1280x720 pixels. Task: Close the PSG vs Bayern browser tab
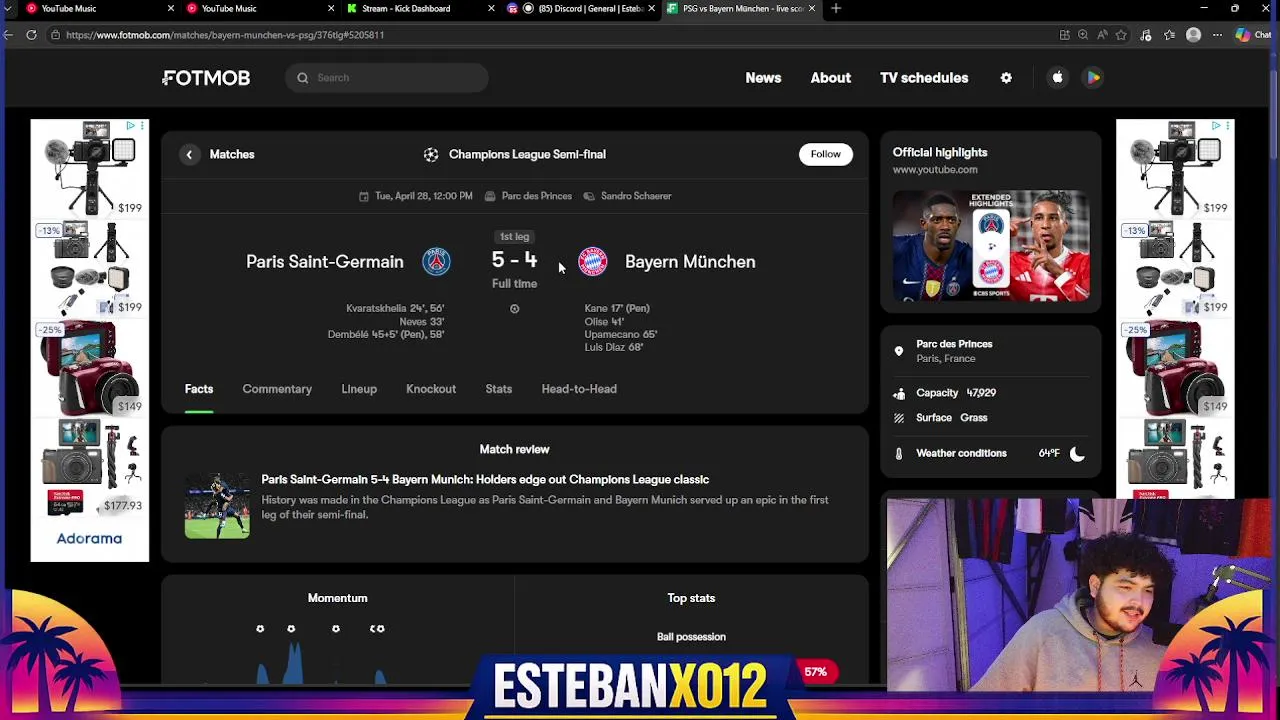coord(811,9)
